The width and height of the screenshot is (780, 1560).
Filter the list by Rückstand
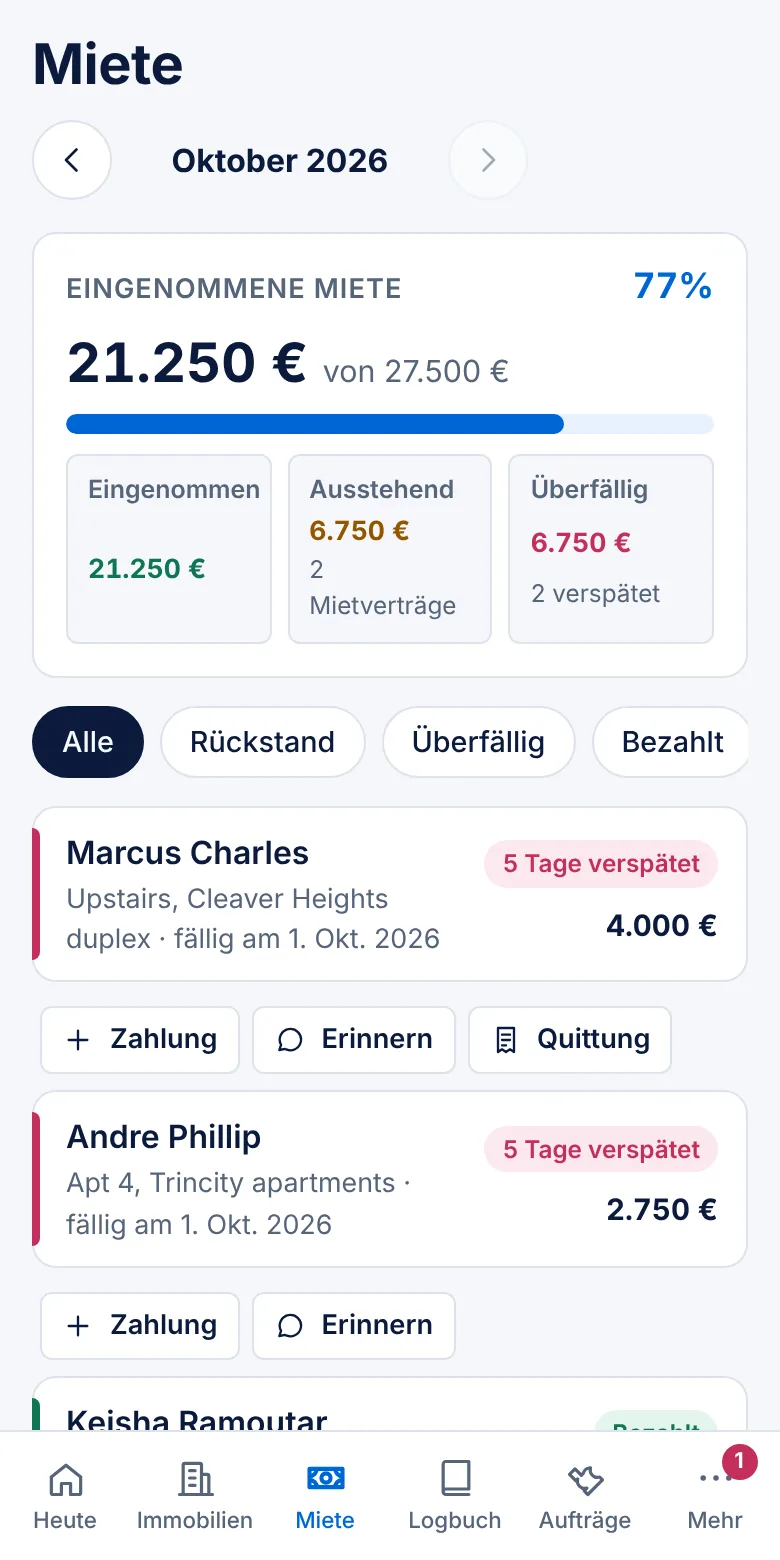(x=263, y=742)
